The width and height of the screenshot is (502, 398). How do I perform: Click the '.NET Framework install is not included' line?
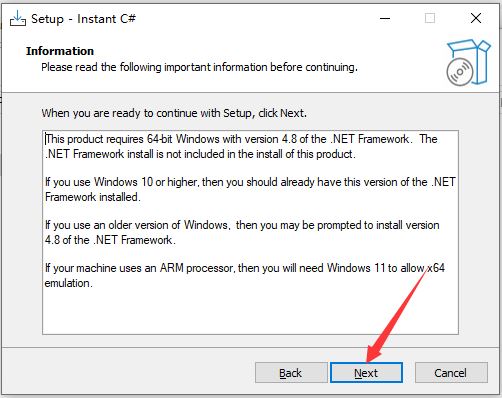(200, 154)
